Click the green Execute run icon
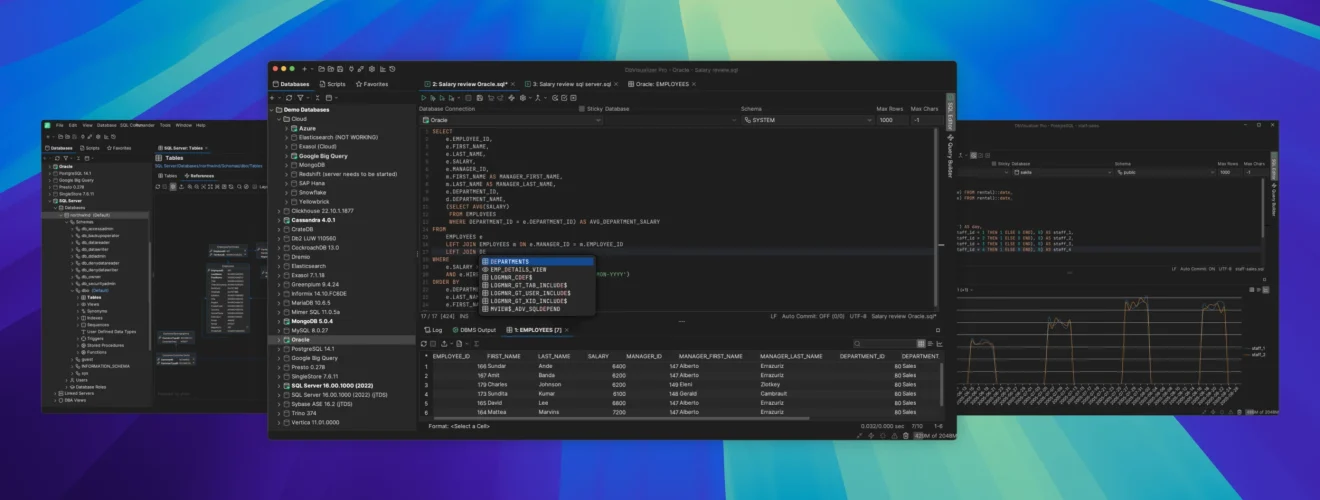Viewport: 1320px width, 500px height. point(424,98)
